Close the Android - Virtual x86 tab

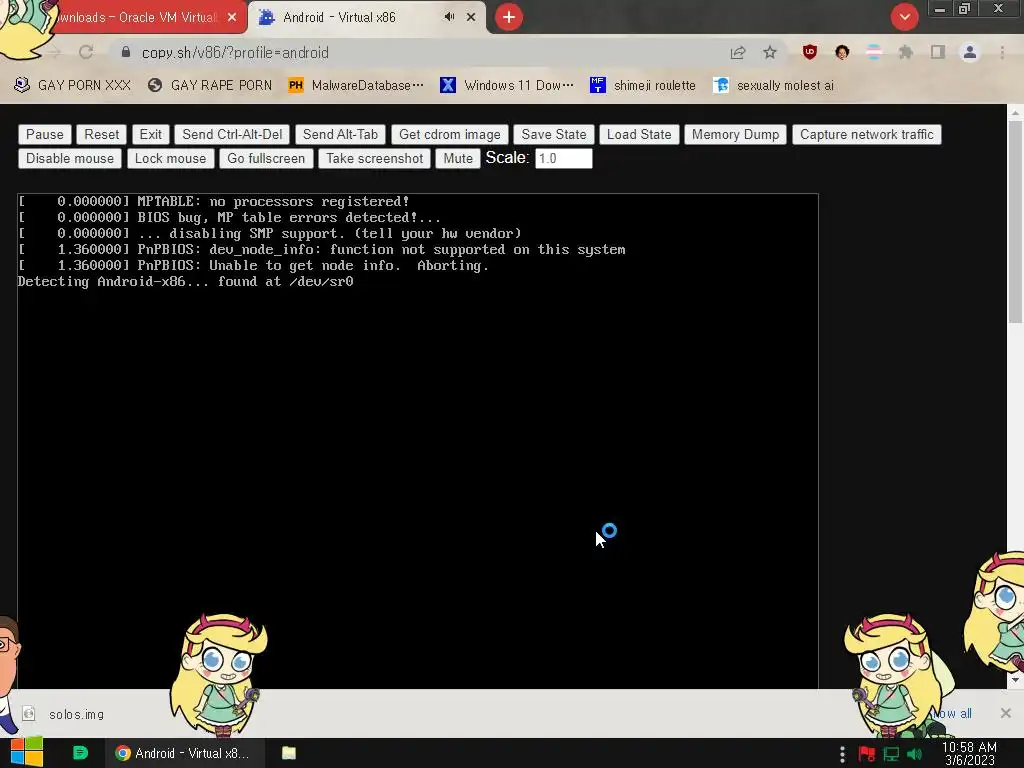tap(471, 17)
